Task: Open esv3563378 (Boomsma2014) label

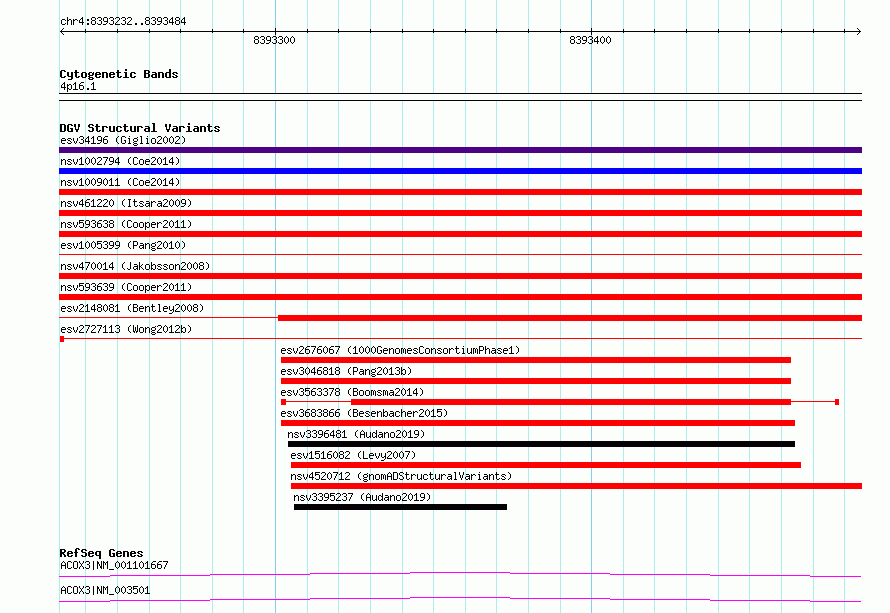Action: (352, 392)
